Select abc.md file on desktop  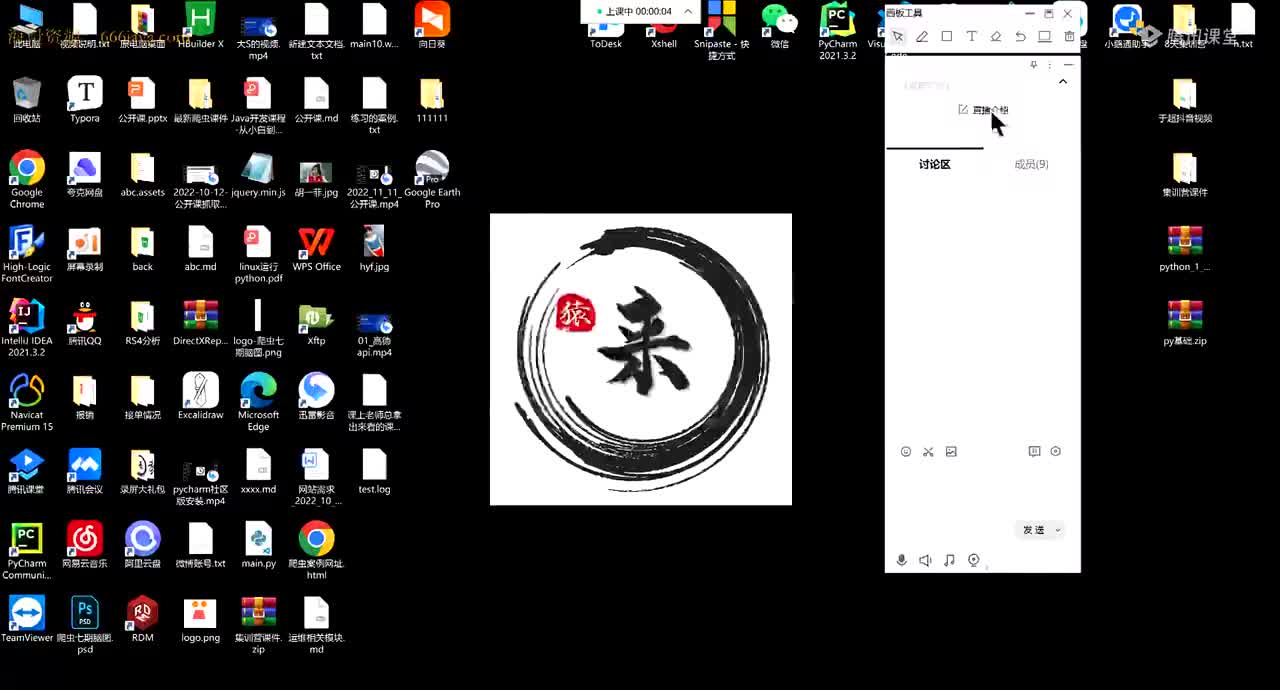(x=201, y=248)
